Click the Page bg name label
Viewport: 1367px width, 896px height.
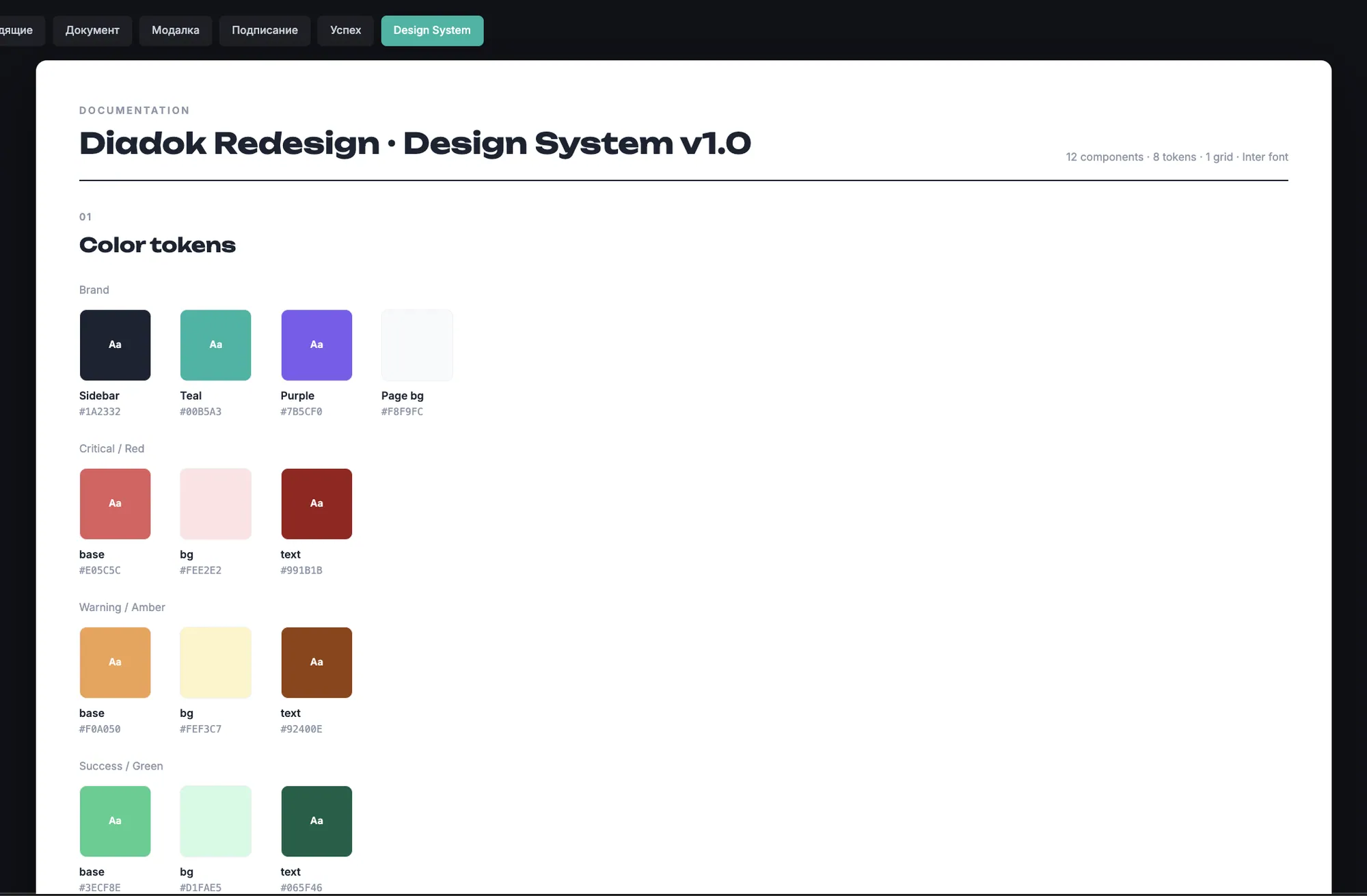click(403, 395)
